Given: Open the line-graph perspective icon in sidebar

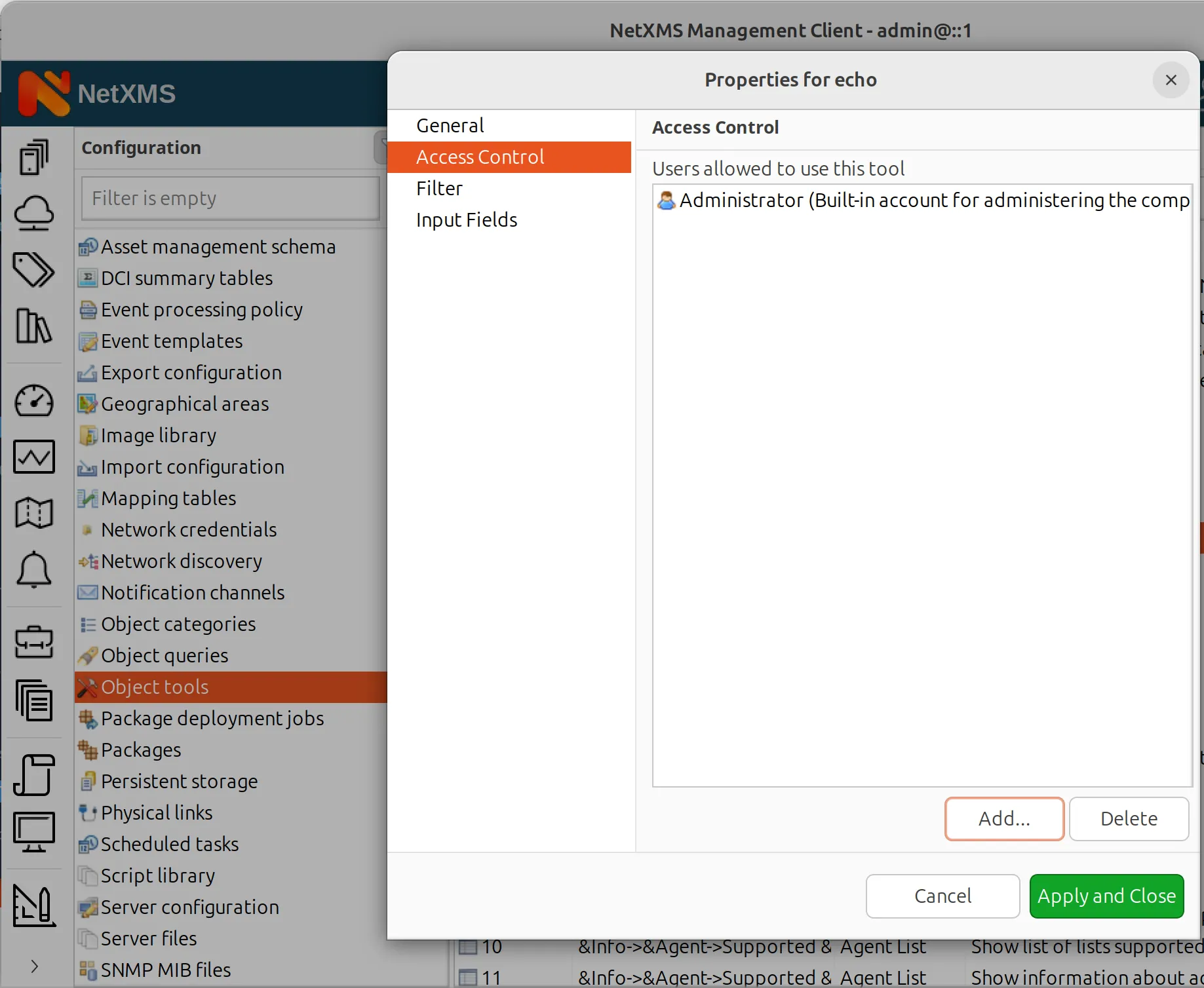Looking at the screenshot, I should click(x=34, y=457).
